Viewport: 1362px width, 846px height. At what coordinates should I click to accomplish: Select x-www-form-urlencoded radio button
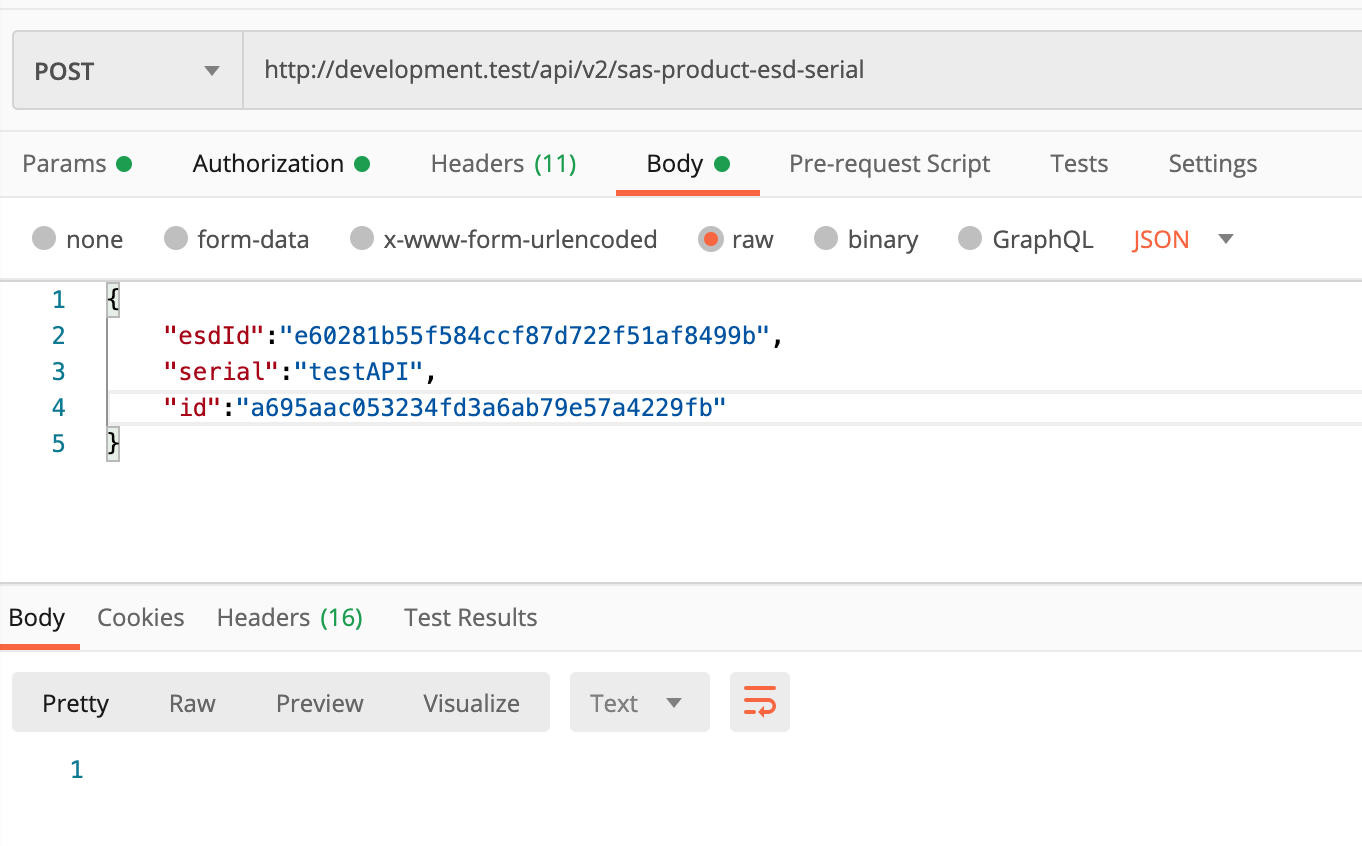tap(362, 239)
